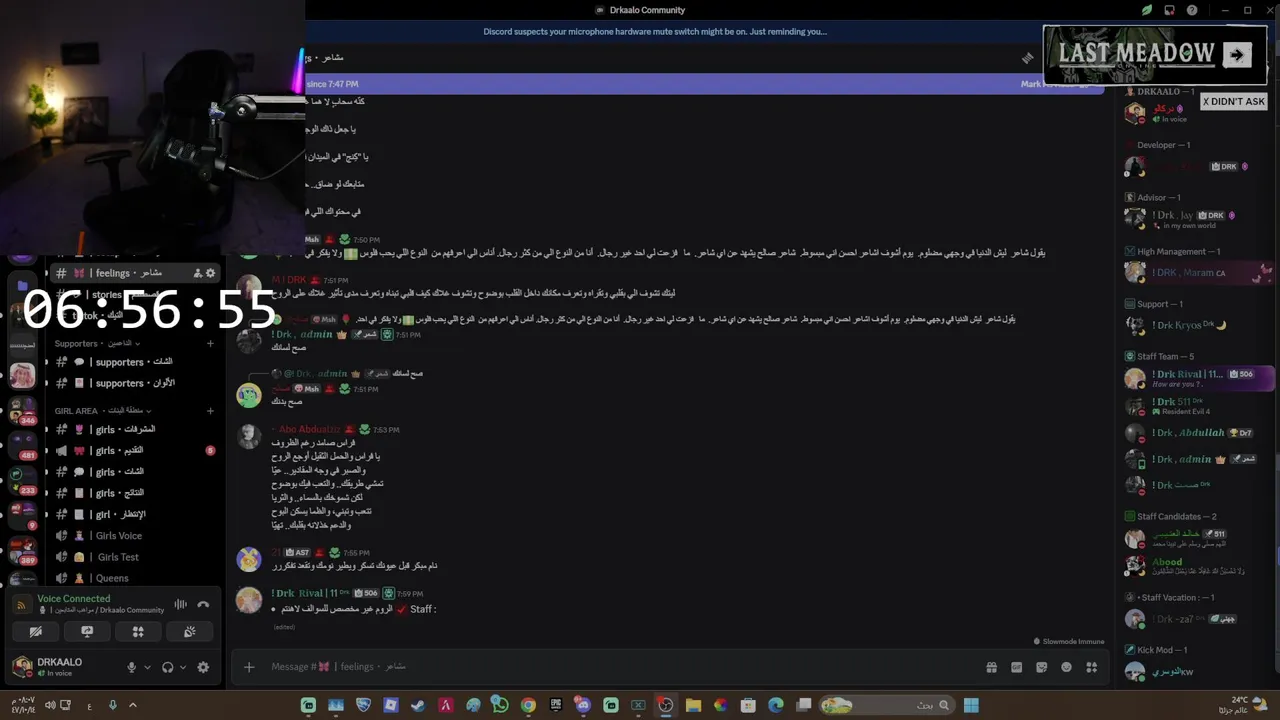Open the GIF picker
1280x720 pixels.
click(1016, 667)
